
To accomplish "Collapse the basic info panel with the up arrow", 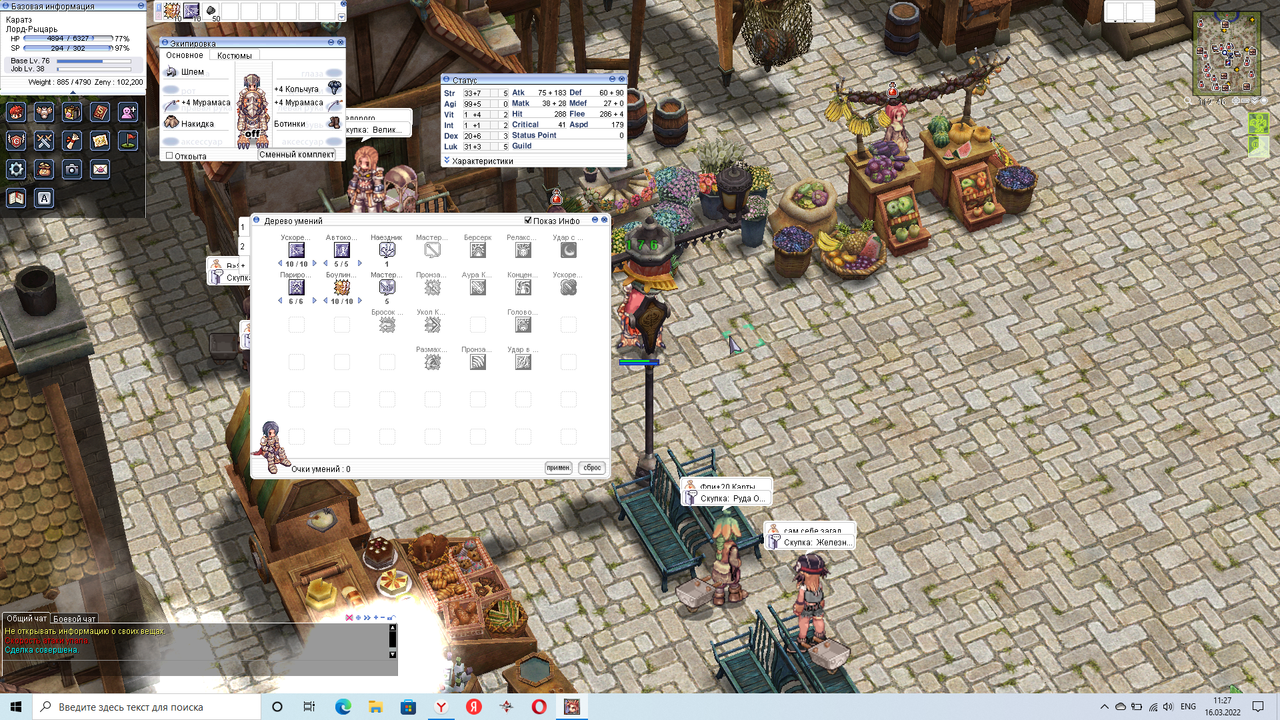I will click(x=72, y=92).
